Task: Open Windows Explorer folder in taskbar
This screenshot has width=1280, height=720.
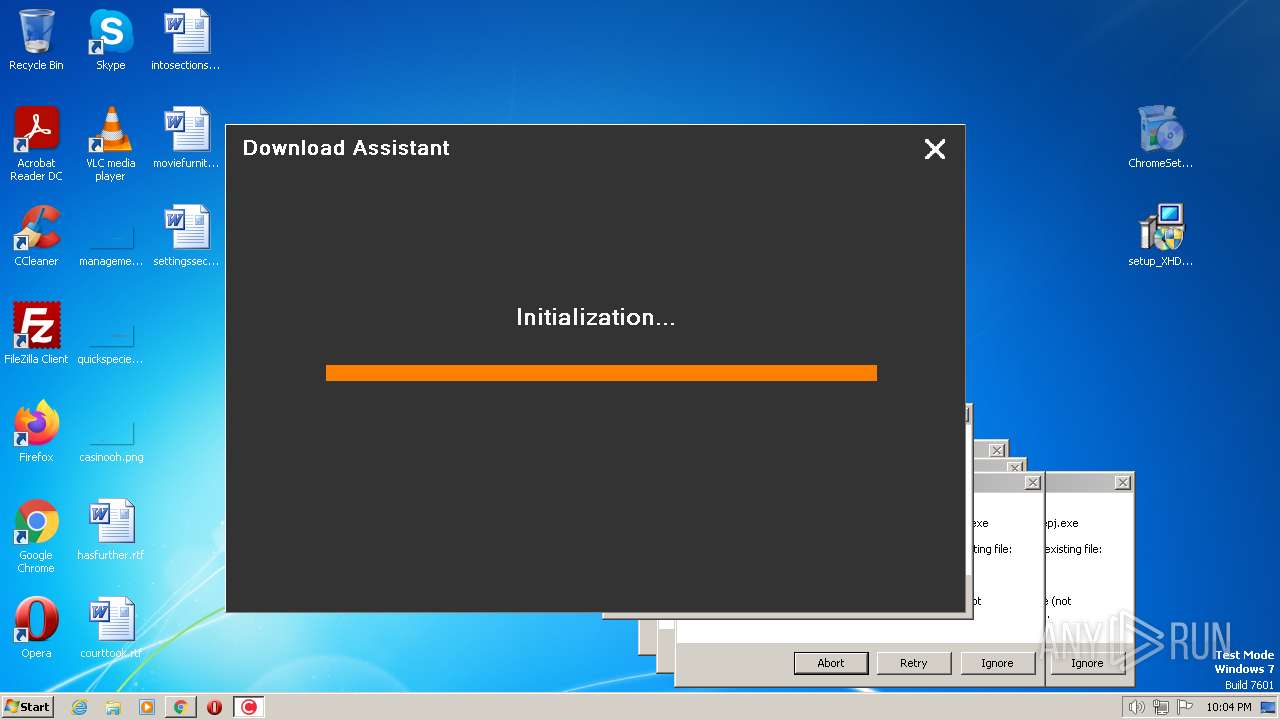Action: click(x=113, y=707)
